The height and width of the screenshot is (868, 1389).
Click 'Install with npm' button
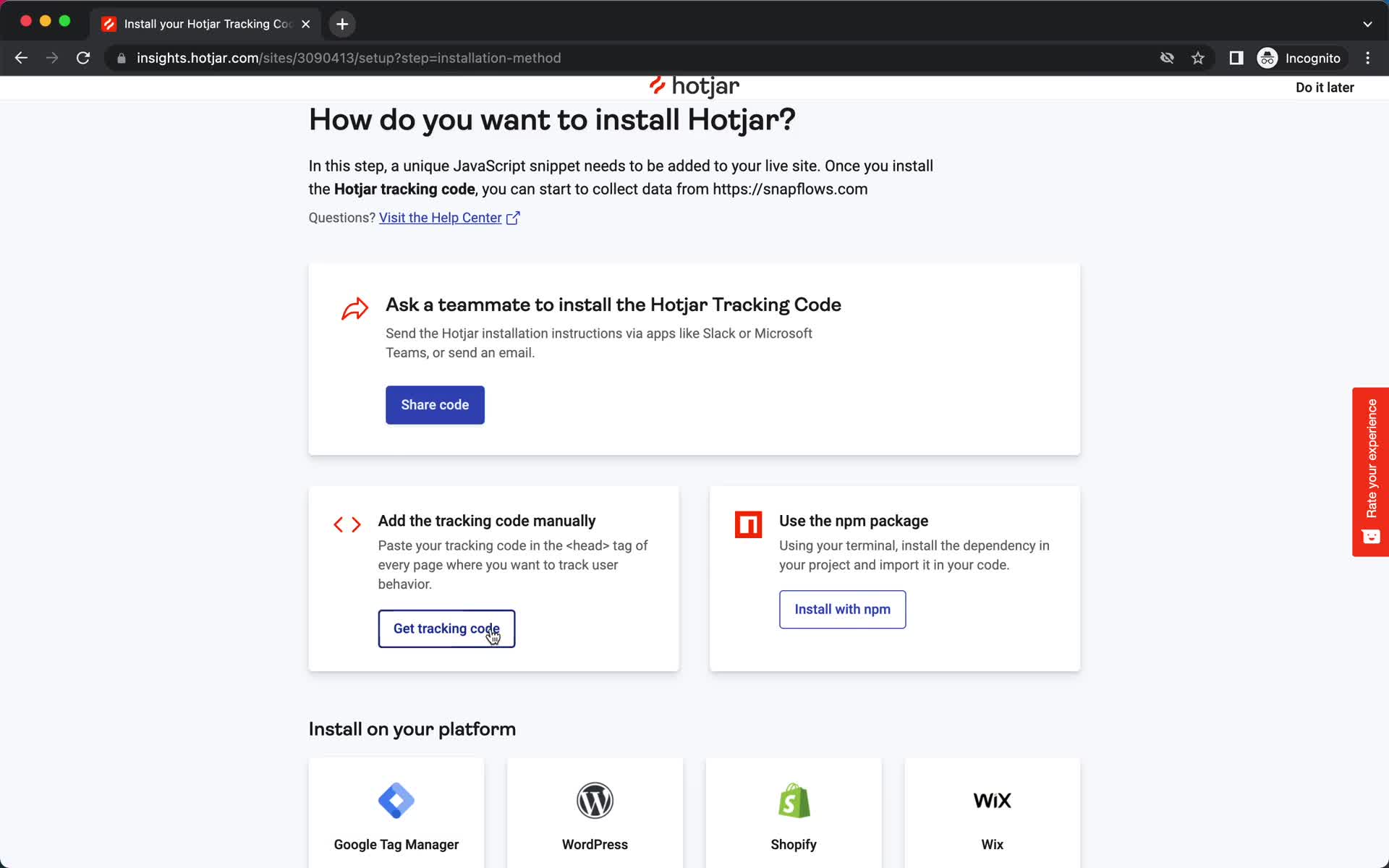click(842, 609)
